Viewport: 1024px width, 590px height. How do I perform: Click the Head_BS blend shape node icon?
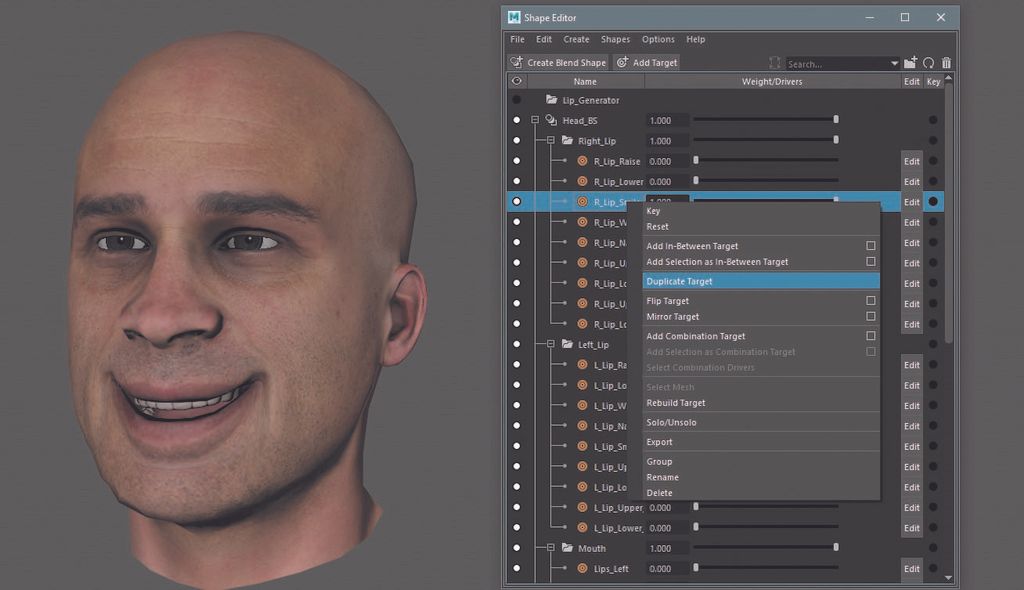pyautogui.click(x=550, y=120)
